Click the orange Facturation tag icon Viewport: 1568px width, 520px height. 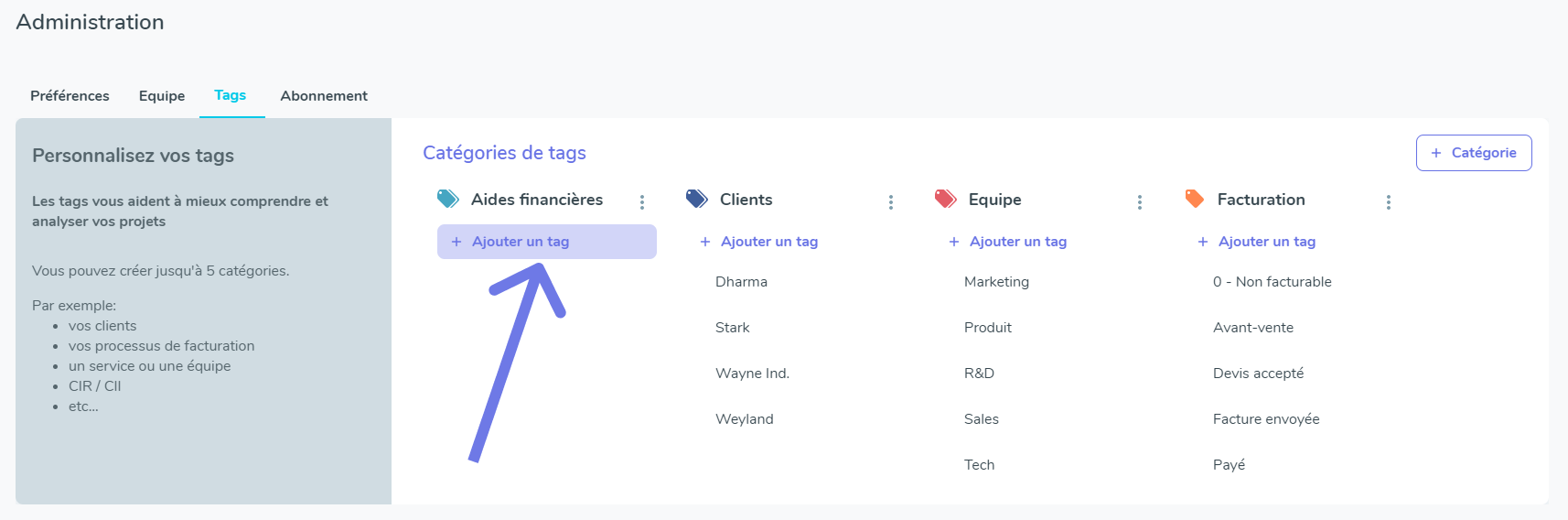coord(1195,199)
